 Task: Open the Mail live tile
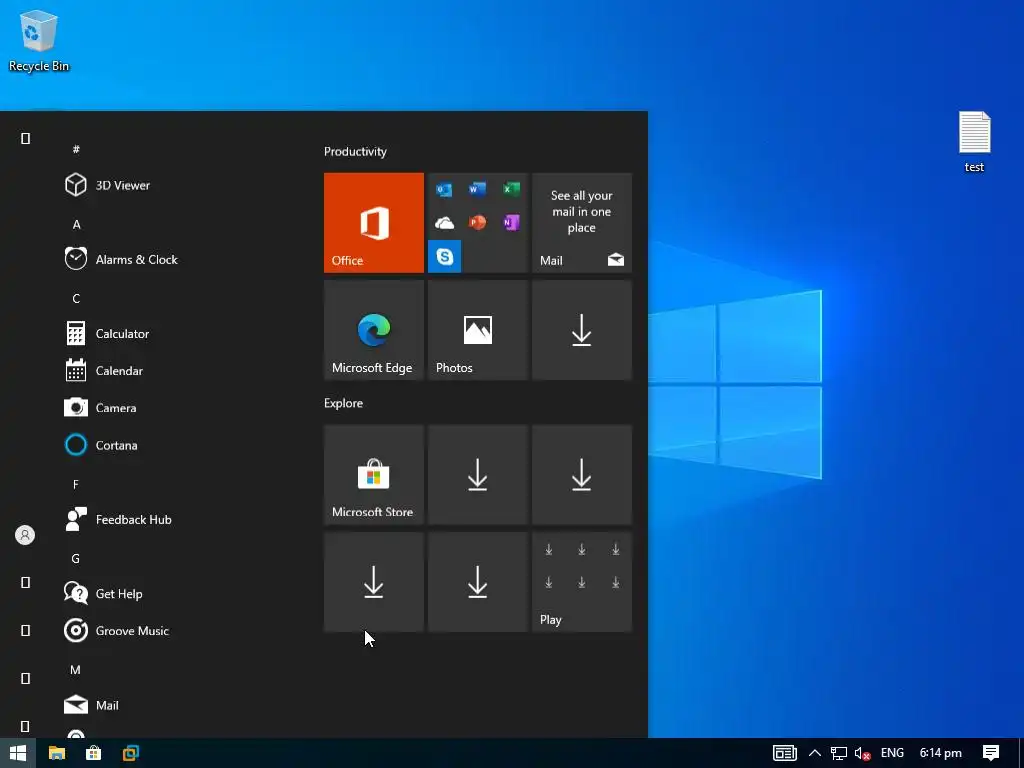pyautogui.click(x=582, y=223)
